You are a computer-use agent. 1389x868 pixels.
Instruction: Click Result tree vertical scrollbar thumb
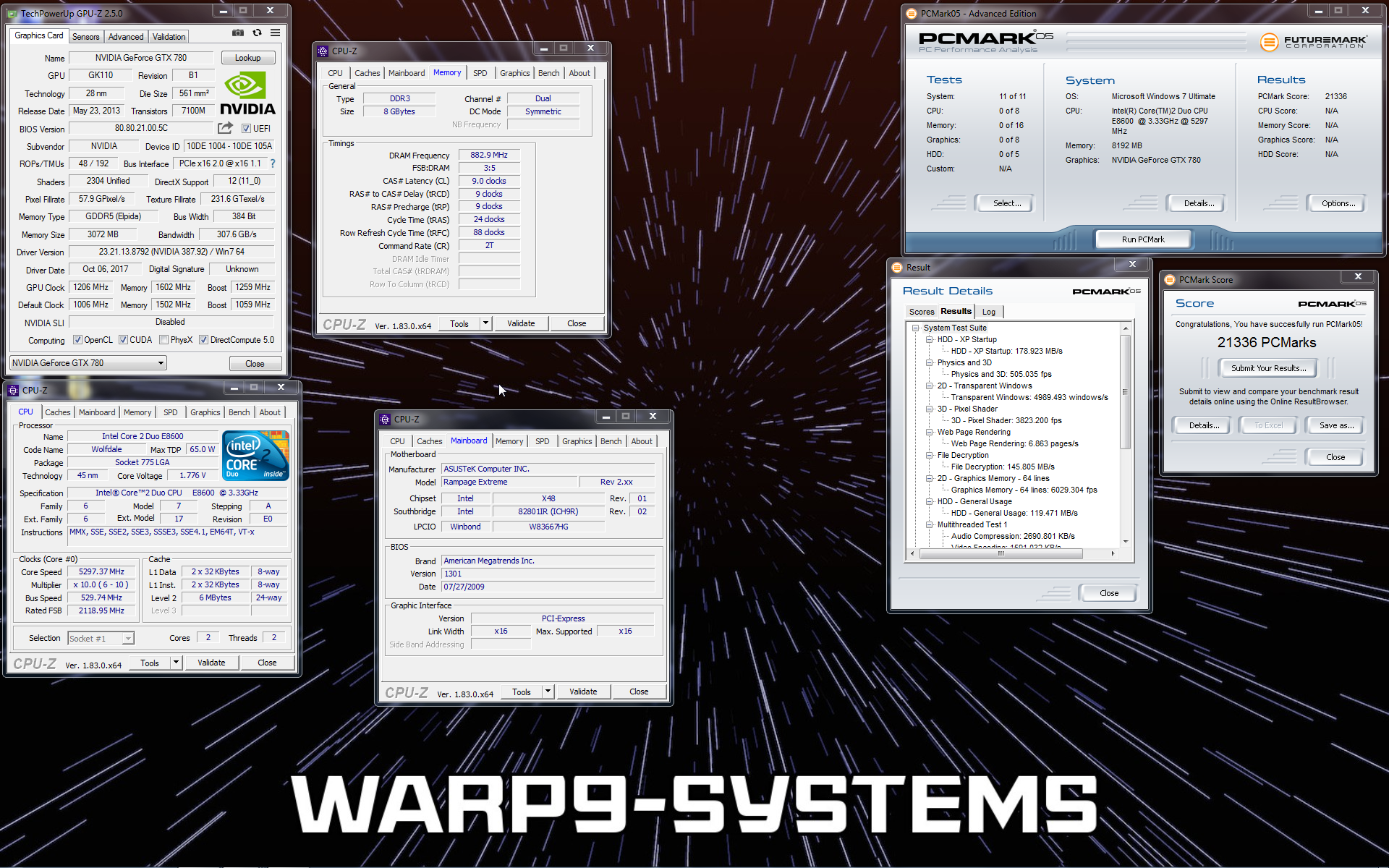(1125, 392)
